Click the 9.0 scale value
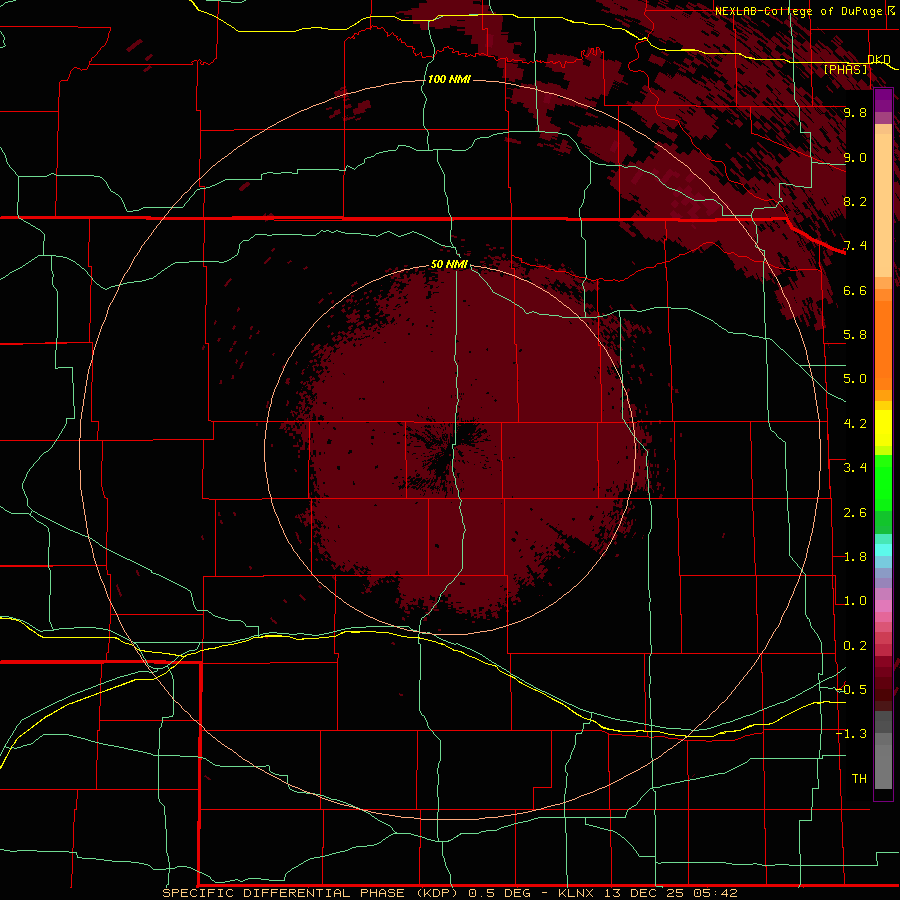 point(855,158)
